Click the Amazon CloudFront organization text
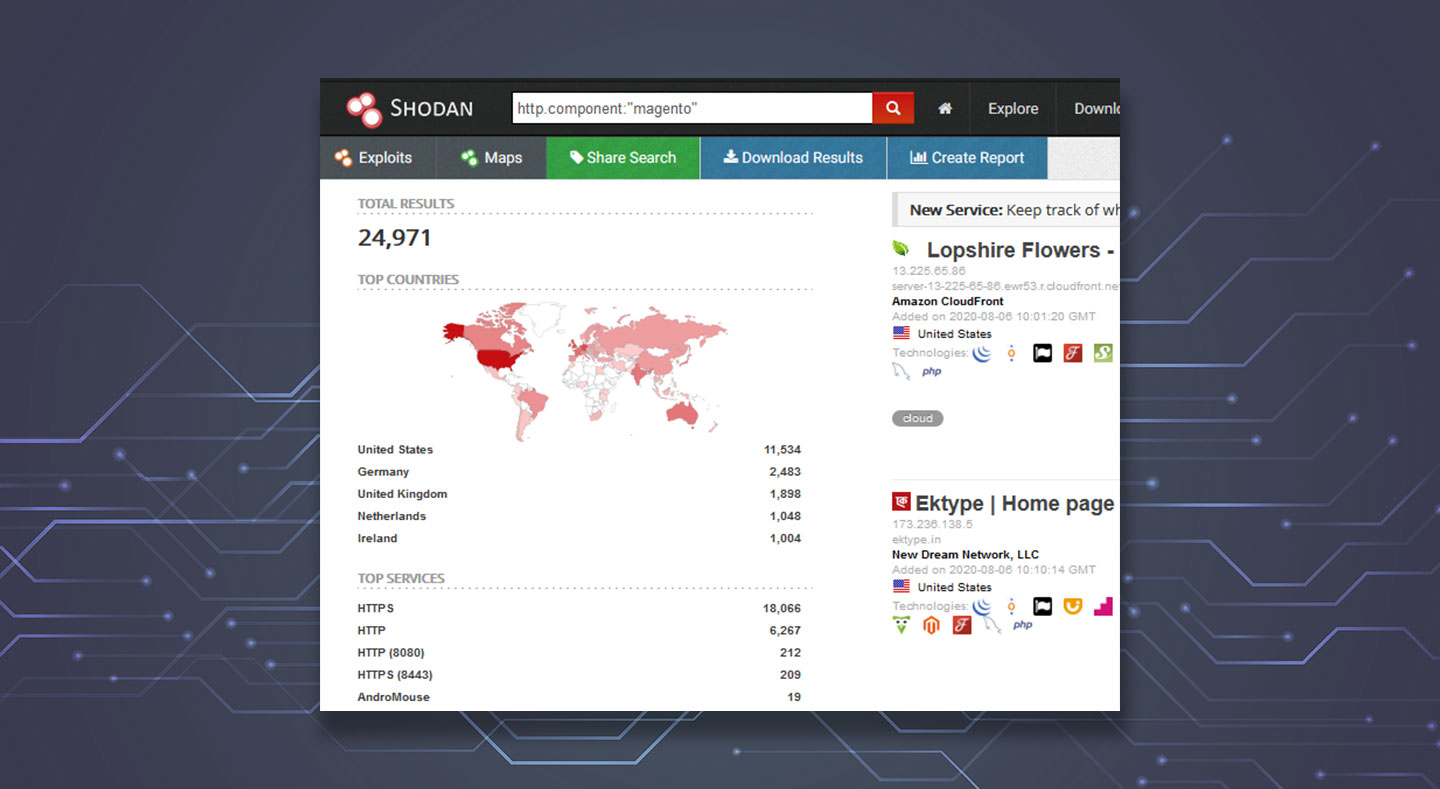Image resolution: width=1440 pixels, height=789 pixels. (948, 301)
